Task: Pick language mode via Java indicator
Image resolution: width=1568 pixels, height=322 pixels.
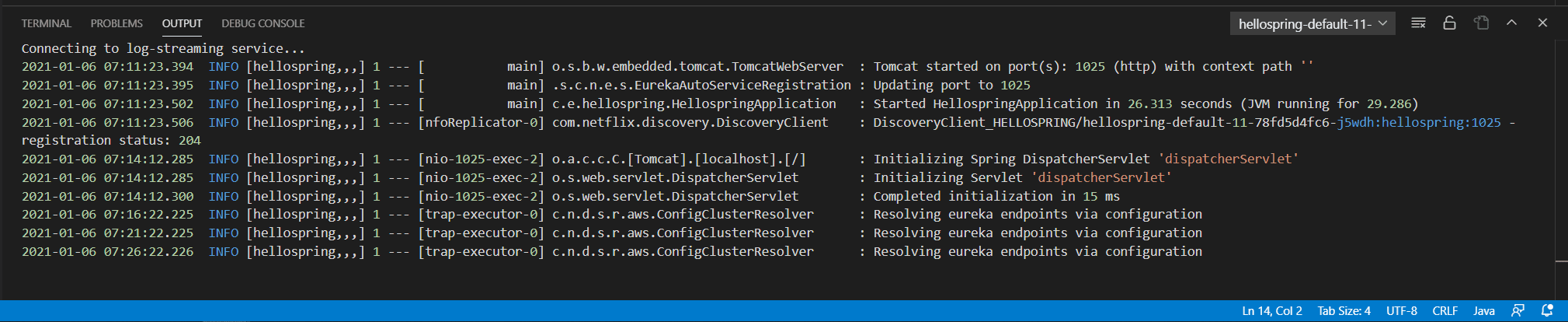Action: [1483, 311]
